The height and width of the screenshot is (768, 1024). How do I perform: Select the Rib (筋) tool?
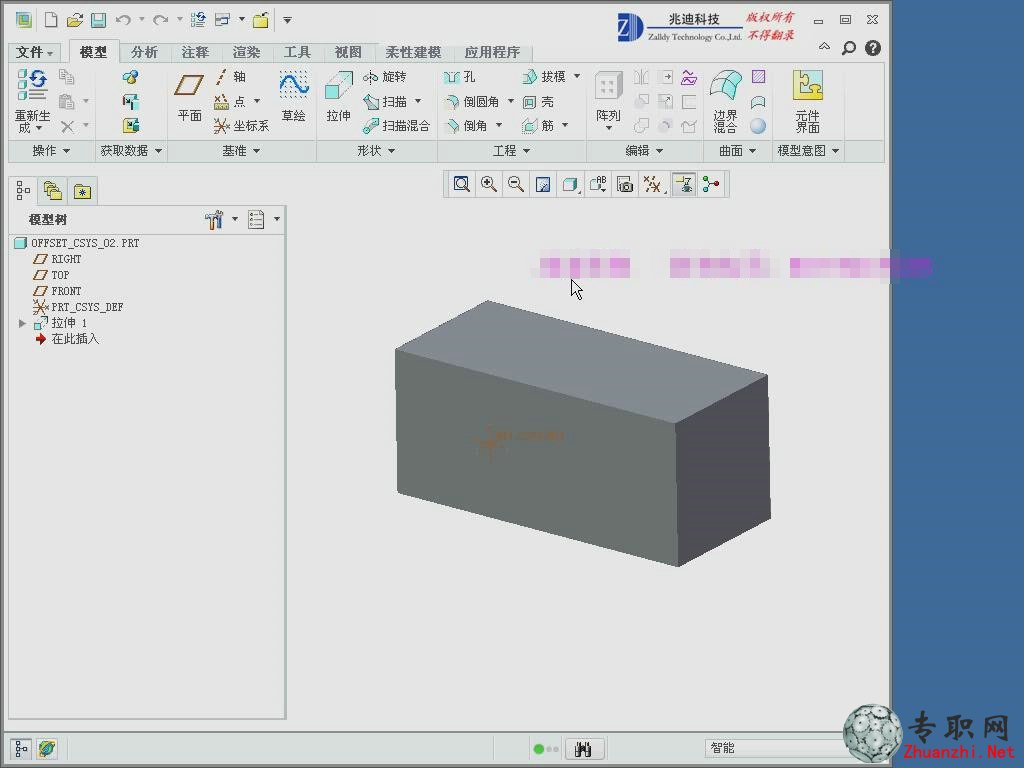pyautogui.click(x=538, y=125)
